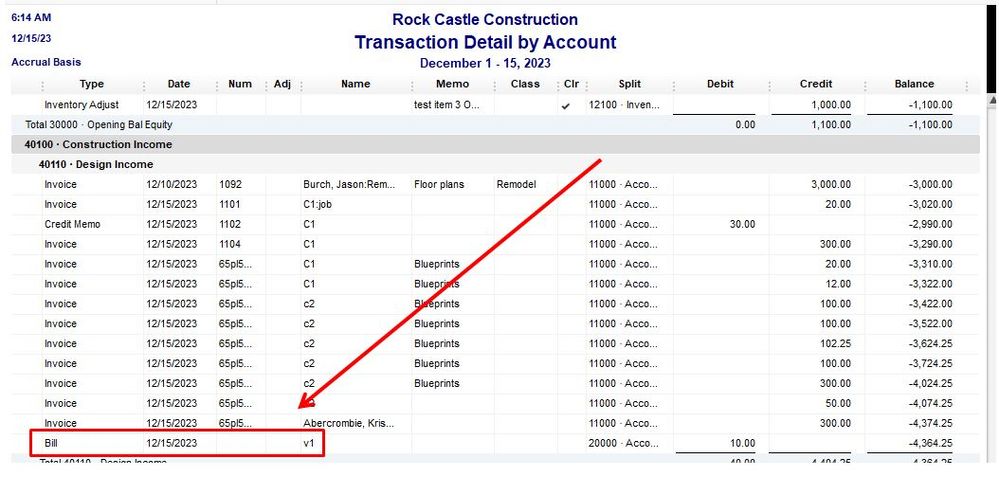This screenshot has height=481, width=999.
Task: Click the -4,024.25 balance value
Action: tap(930, 384)
